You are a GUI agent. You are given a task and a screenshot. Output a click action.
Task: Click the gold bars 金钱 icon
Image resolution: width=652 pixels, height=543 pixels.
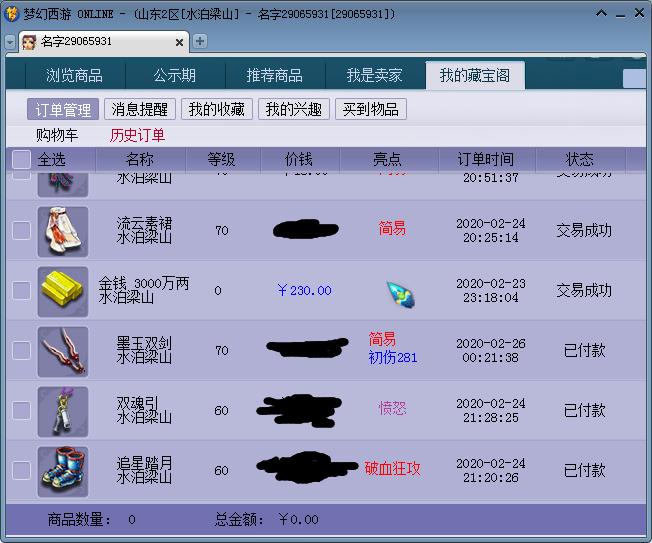coord(63,291)
